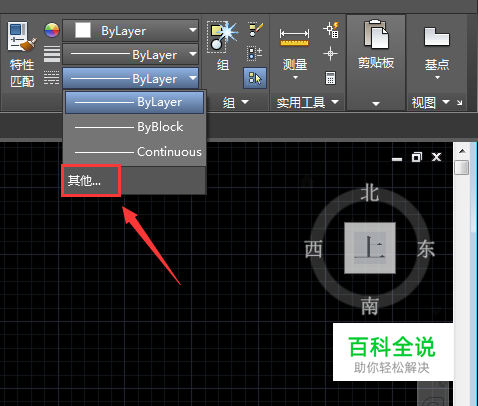Image resolution: width=478 pixels, height=406 pixels.
Task: Click the Base point (基点) icon
Action: click(437, 37)
